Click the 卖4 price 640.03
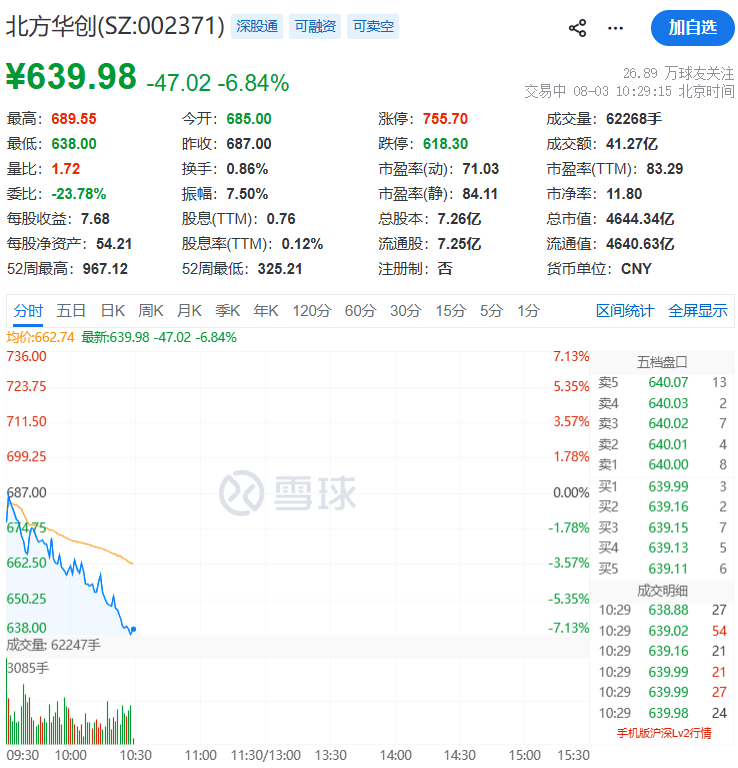 click(x=668, y=404)
